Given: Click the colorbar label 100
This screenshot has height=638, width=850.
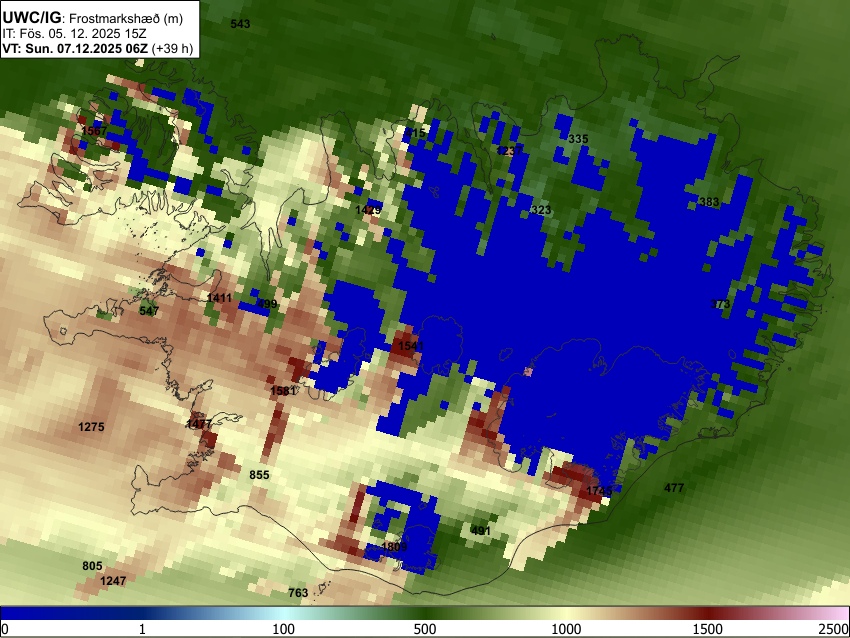Looking at the screenshot, I should point(284,629).
